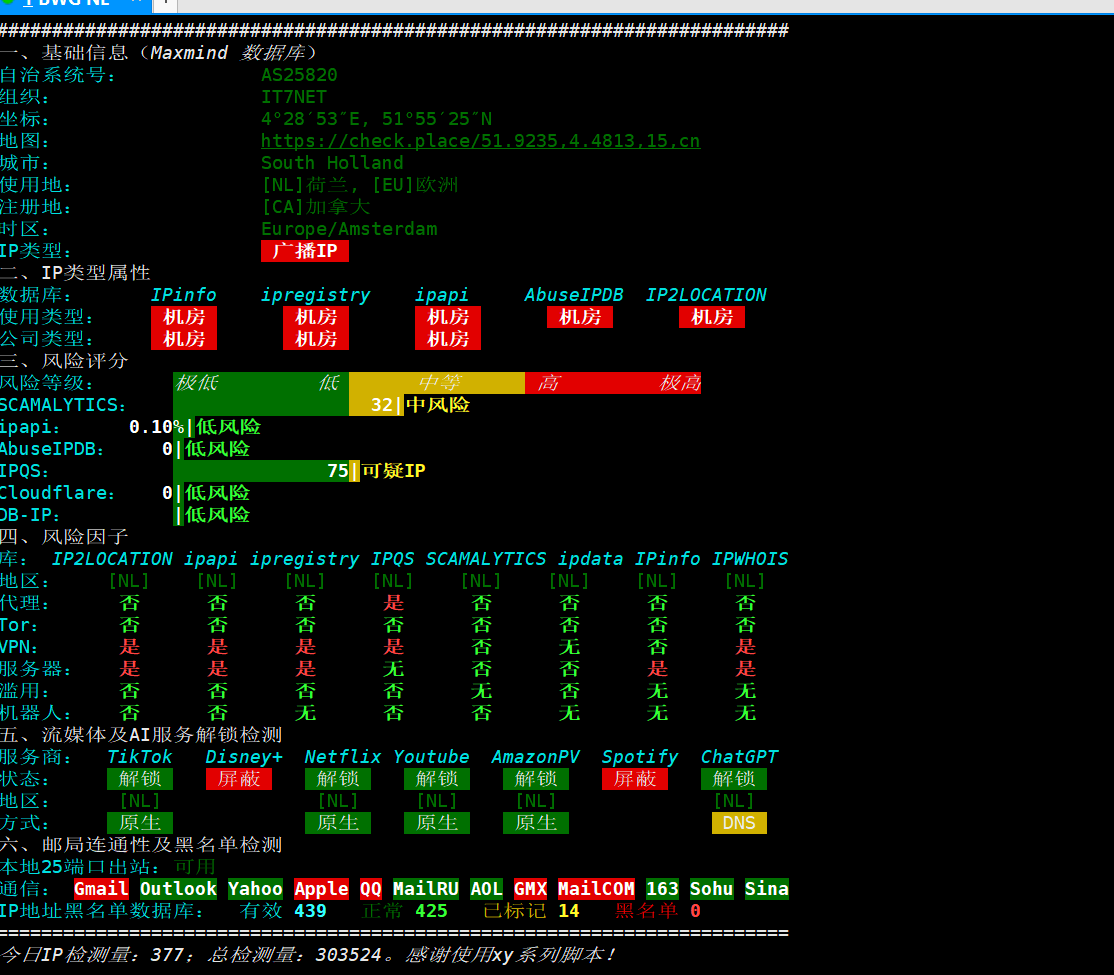
Task: Select the yellow 中等 risk level segment
Action: [437, 383]
